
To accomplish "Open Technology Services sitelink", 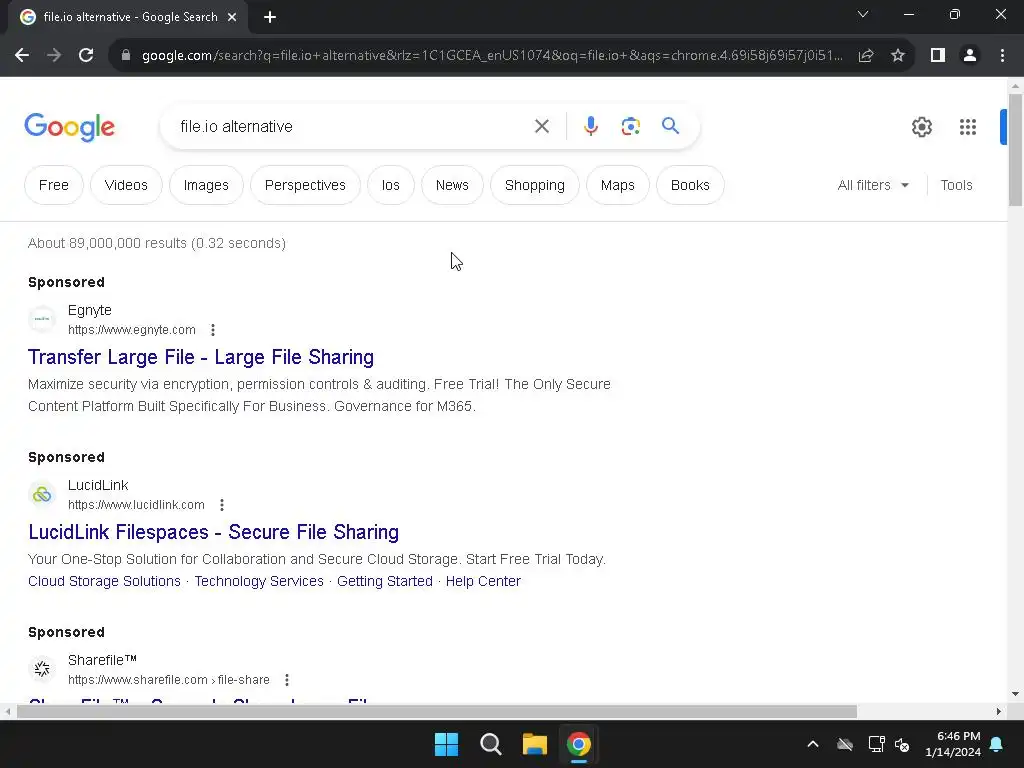I will [x=259, y=581].
